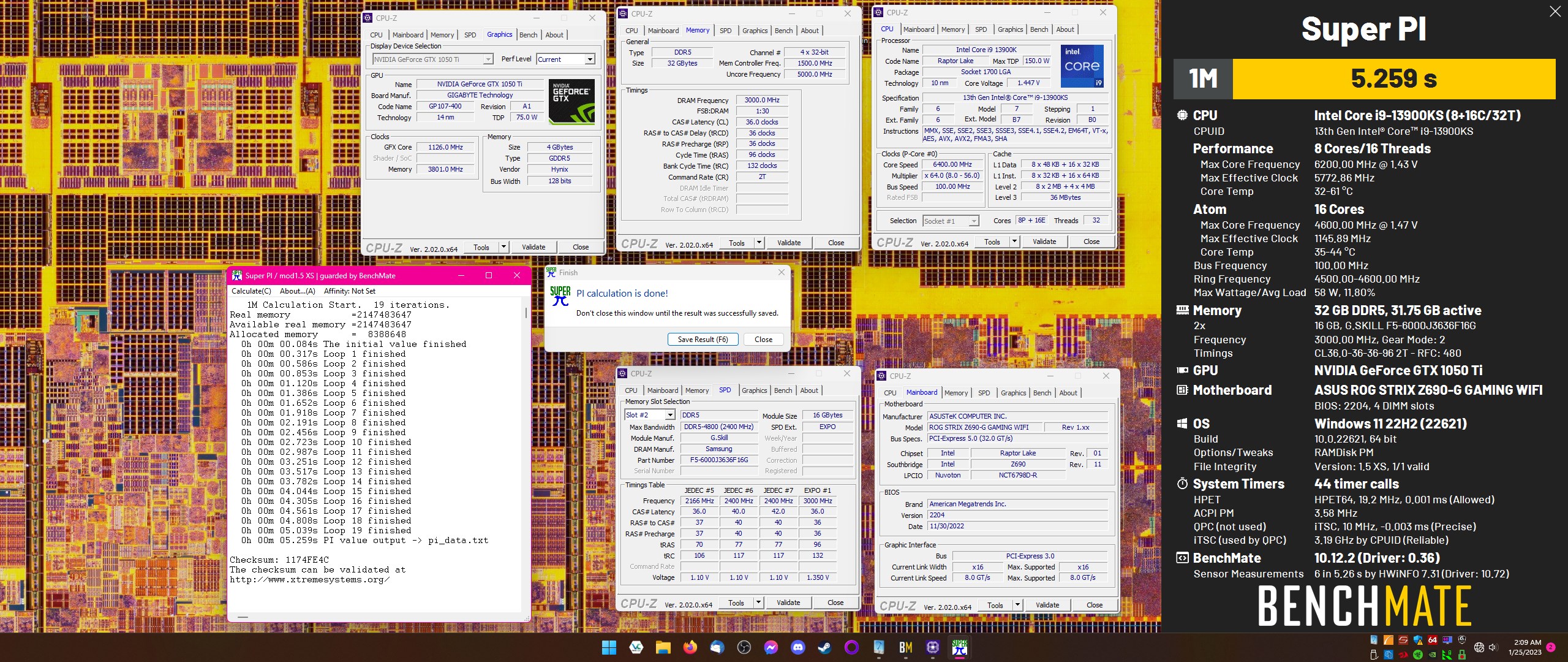
Task: Open the pink notification count badge
Action: click(1551, 647)
